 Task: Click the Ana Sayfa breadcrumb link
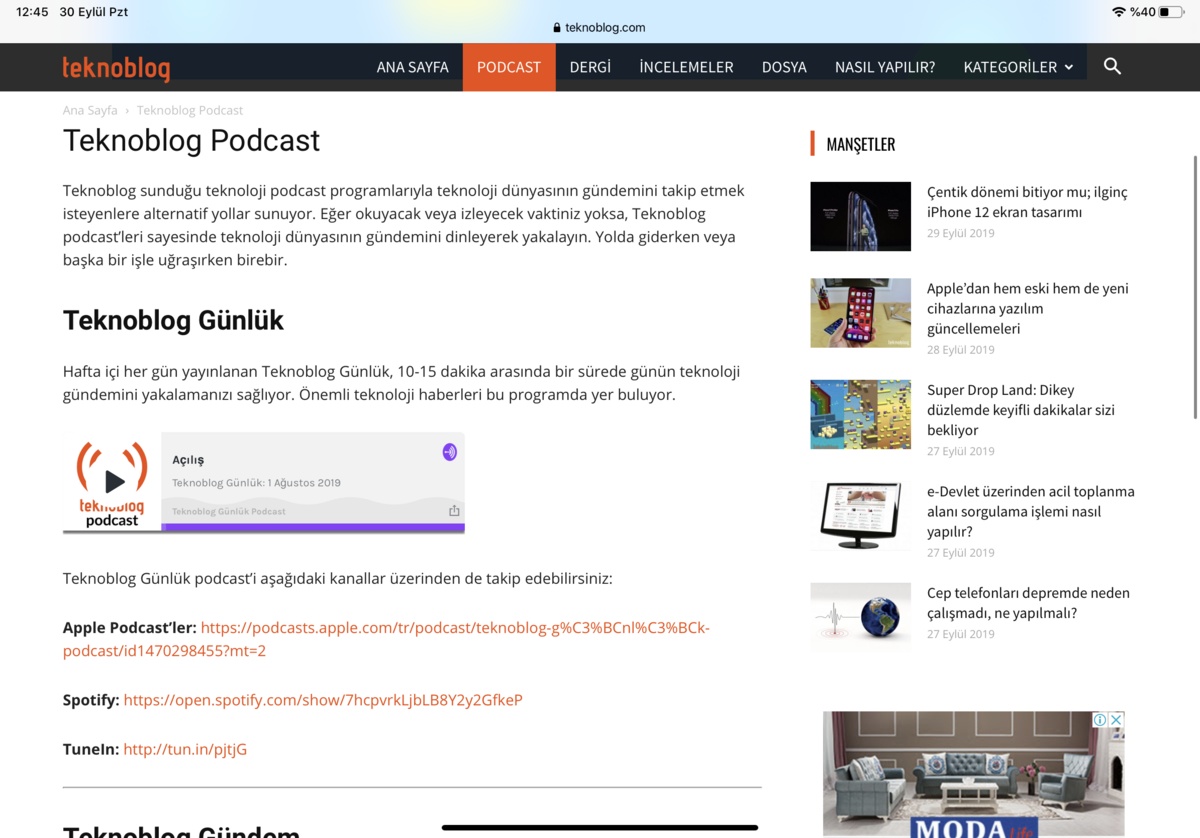coord(90,110)
